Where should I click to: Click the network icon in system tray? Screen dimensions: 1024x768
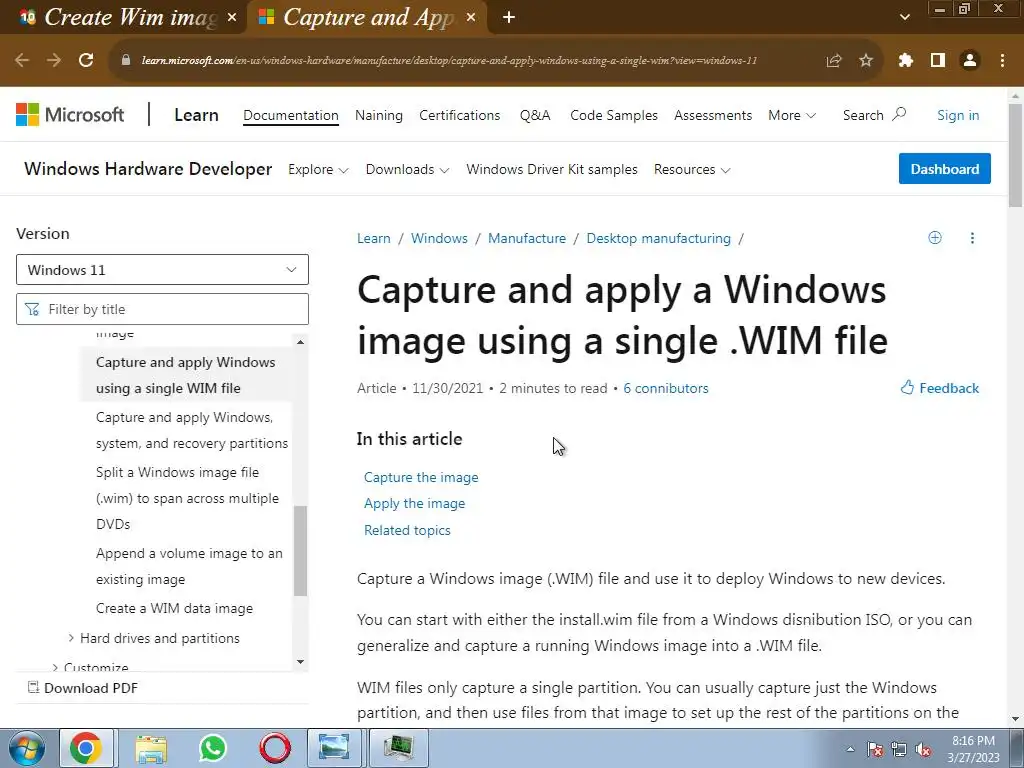899,749
